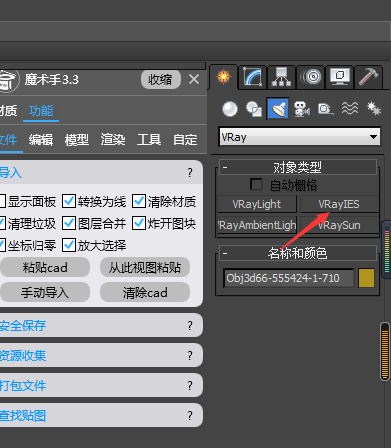
Task: Uncheck the 炸开图块 option
Action: [x=139, y=223]
